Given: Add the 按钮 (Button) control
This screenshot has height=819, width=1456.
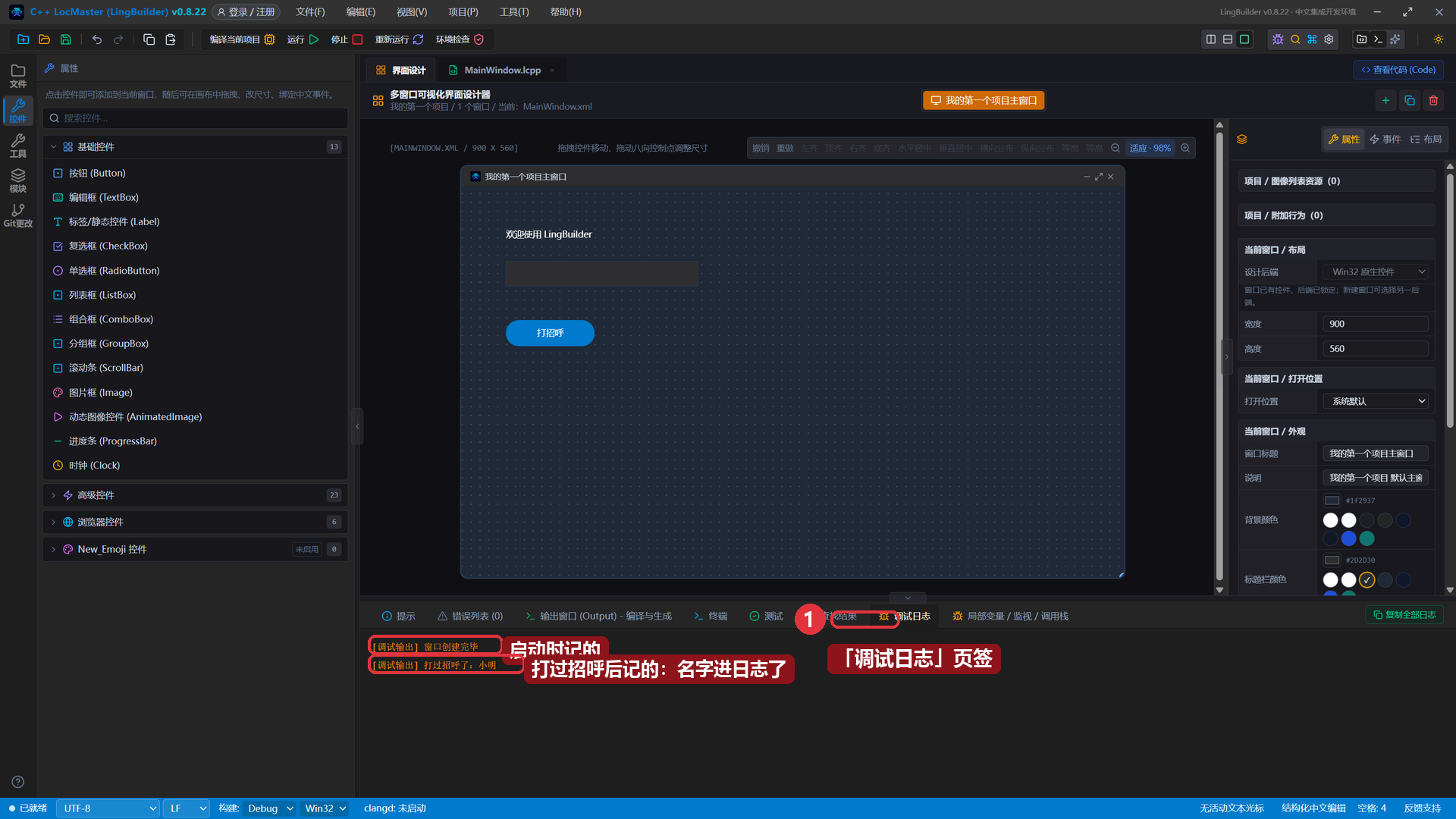Looking at the screenshot, I should tap(196, 173).
